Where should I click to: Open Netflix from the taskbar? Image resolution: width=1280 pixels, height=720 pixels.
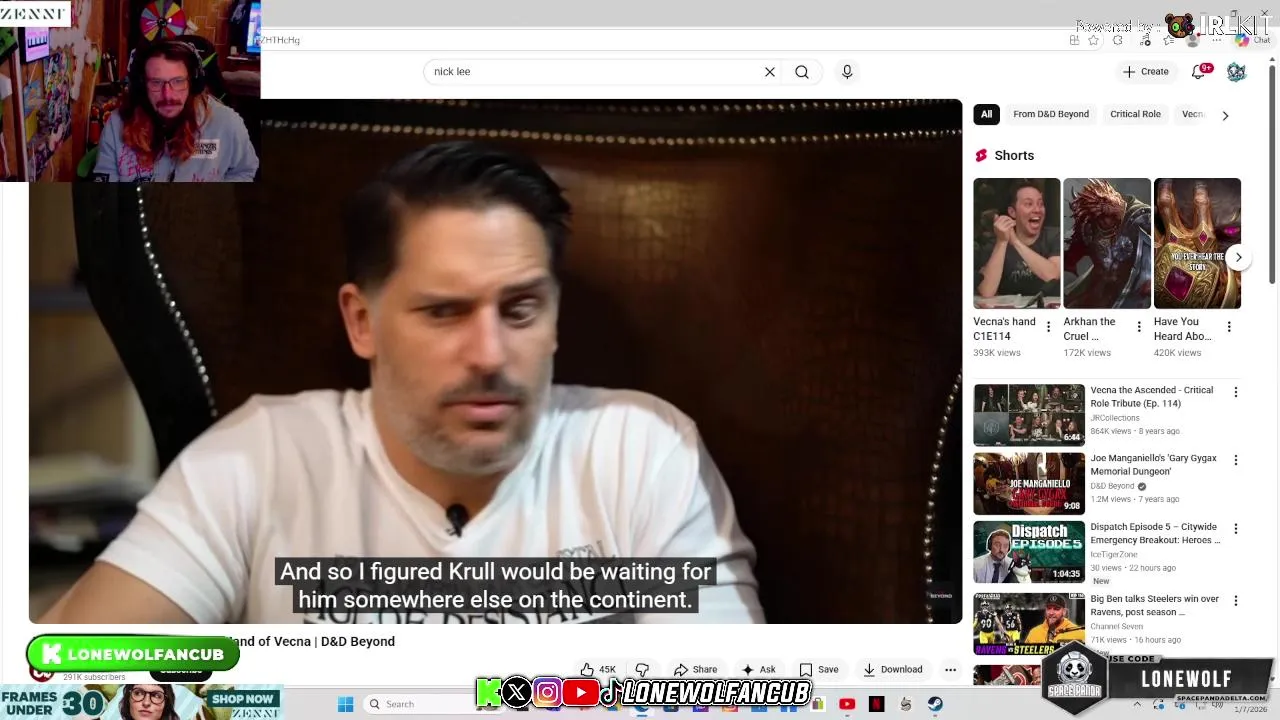[x=876, y=704]
